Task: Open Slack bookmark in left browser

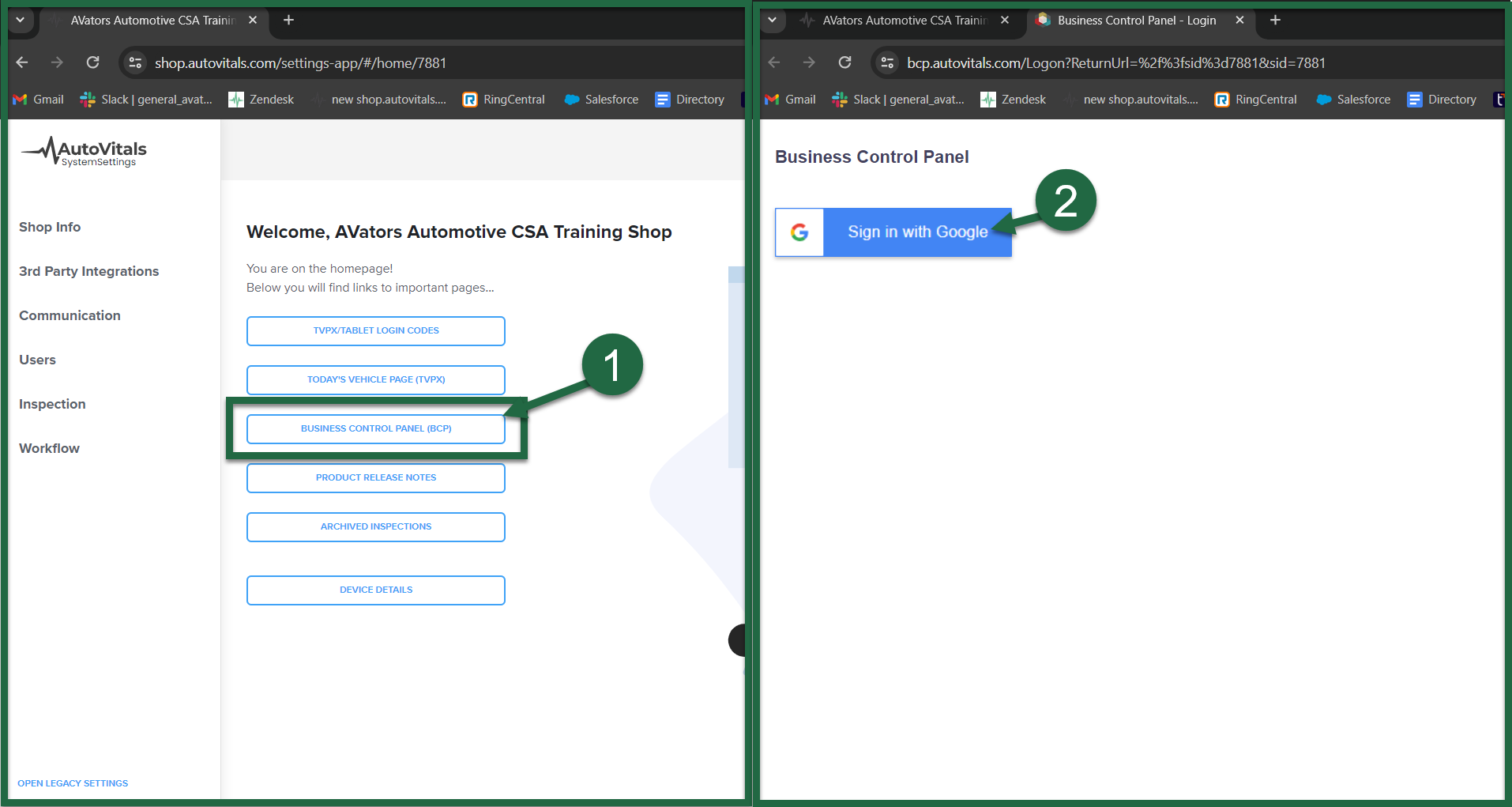Action: click(146, 100)
